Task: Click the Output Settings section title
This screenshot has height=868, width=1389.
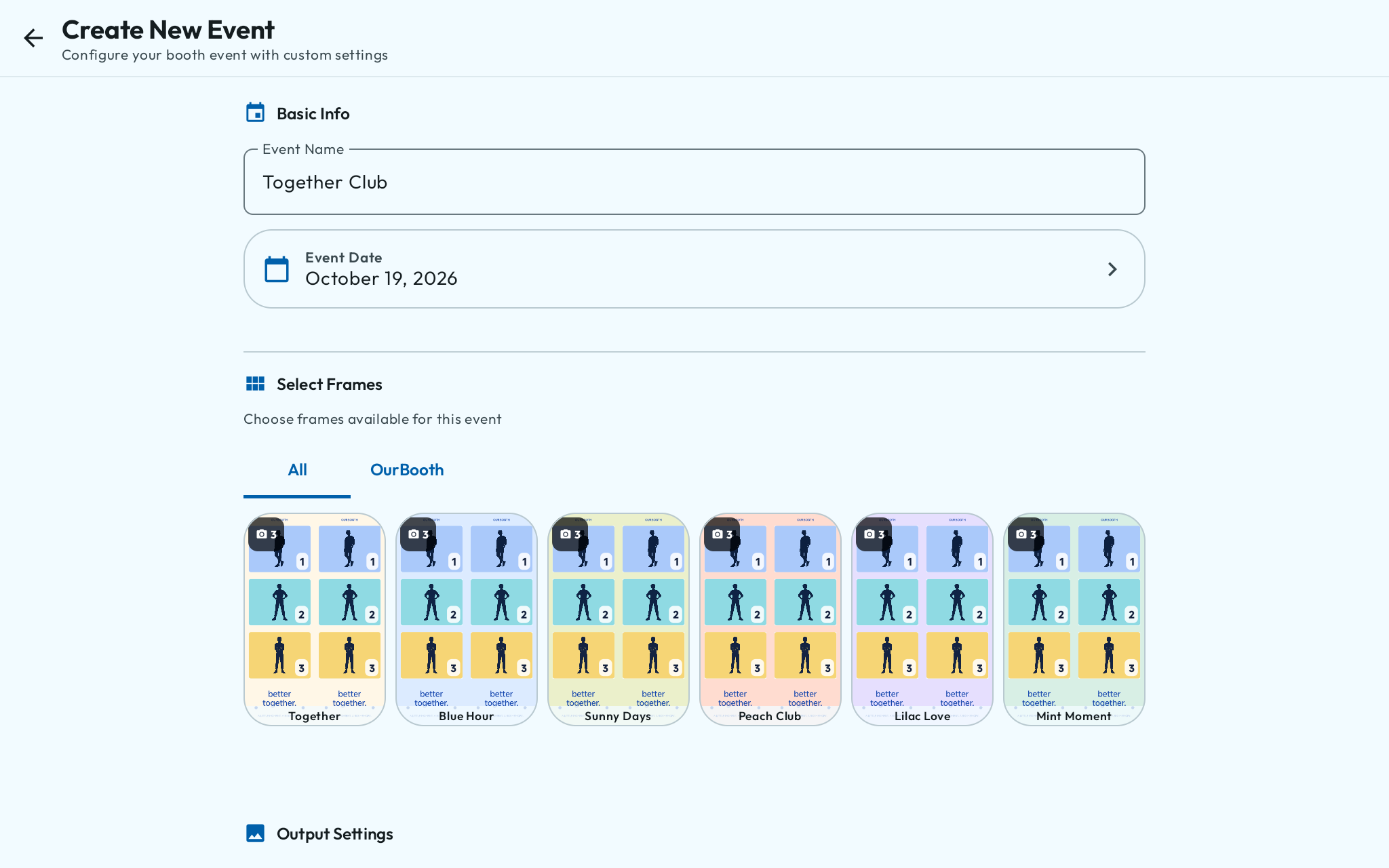Action: point(335,834)
